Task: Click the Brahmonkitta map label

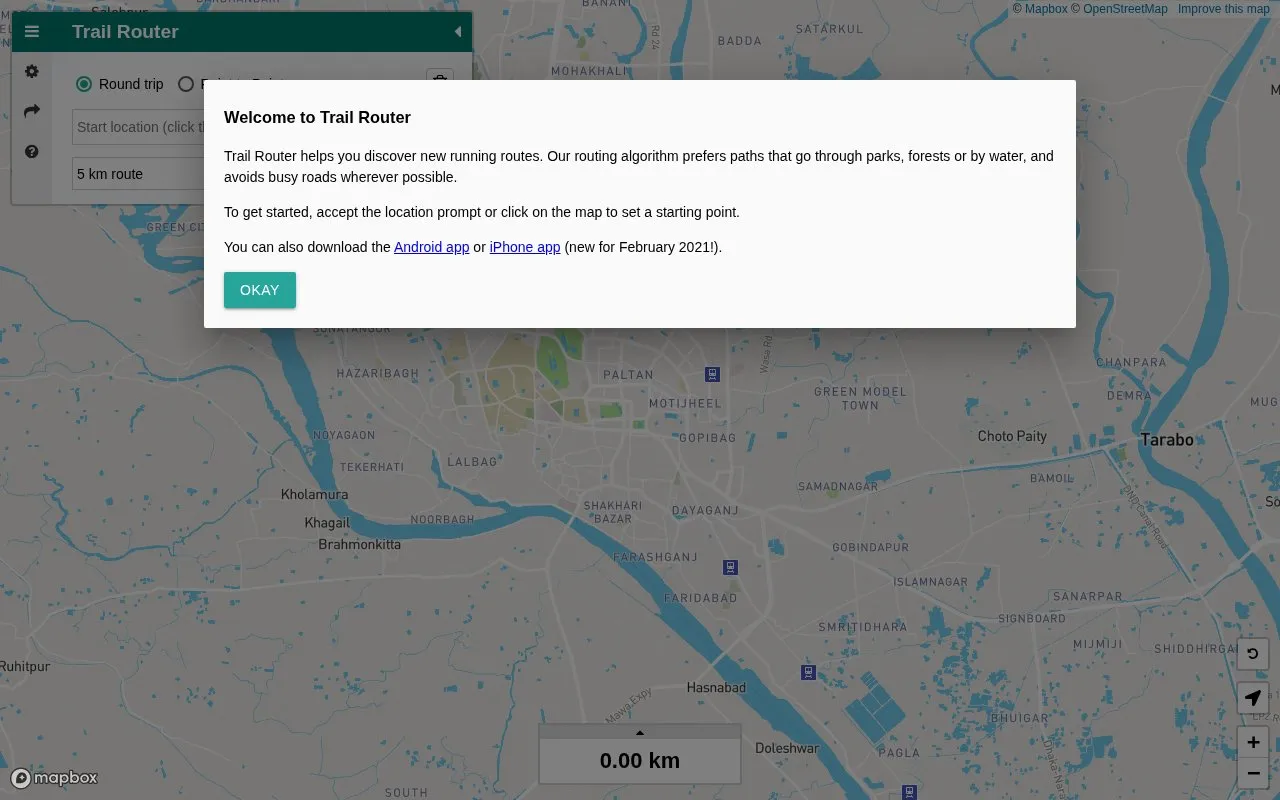Action: 359,545
